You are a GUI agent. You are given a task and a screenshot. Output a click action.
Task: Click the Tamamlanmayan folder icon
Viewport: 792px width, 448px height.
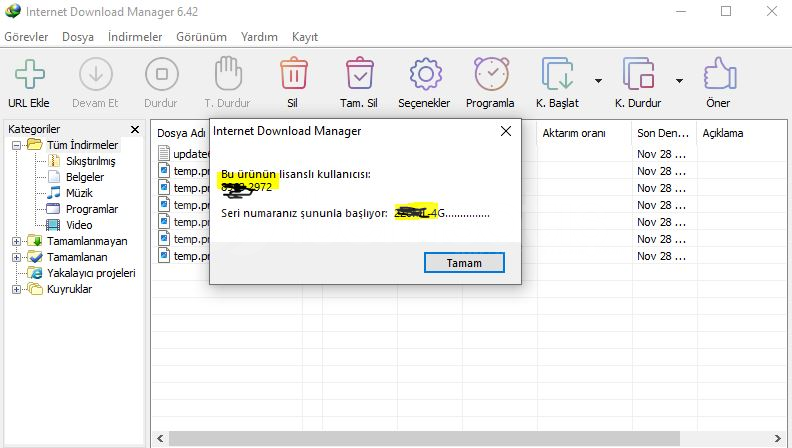coord(35,240)
